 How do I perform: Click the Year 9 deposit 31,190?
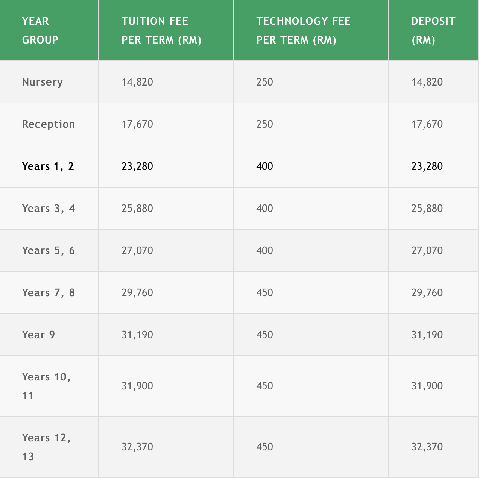[427, 335]
